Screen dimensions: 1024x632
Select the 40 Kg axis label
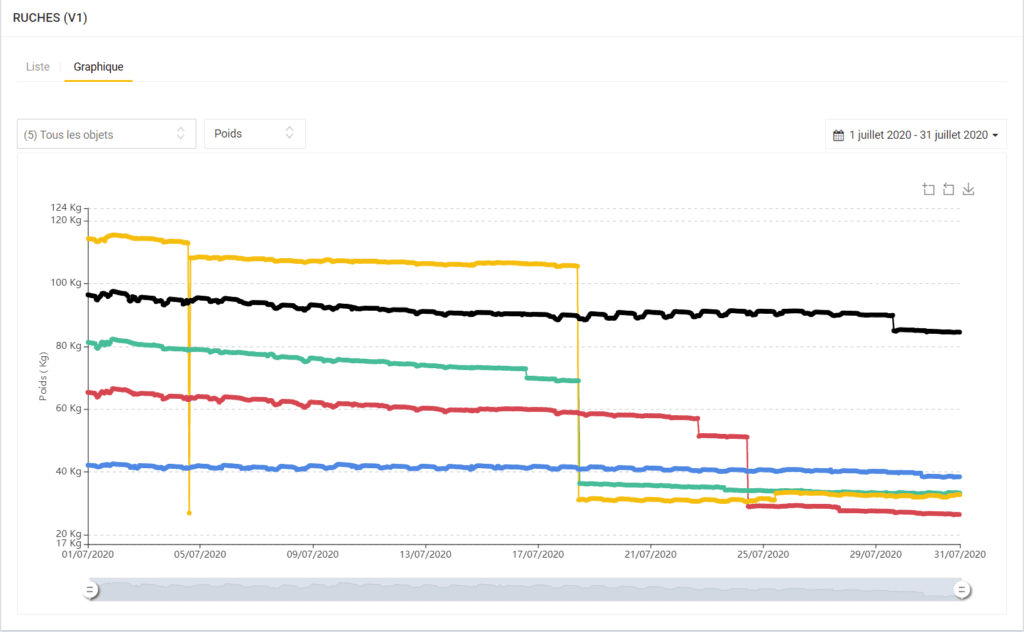(69, 471)
